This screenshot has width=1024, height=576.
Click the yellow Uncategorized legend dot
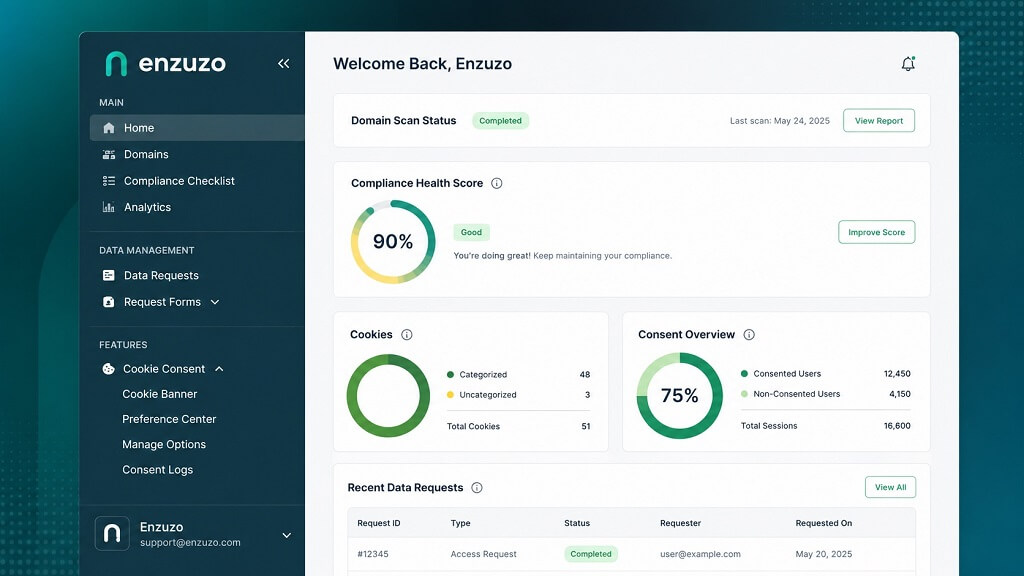click(x=450, y=395)
